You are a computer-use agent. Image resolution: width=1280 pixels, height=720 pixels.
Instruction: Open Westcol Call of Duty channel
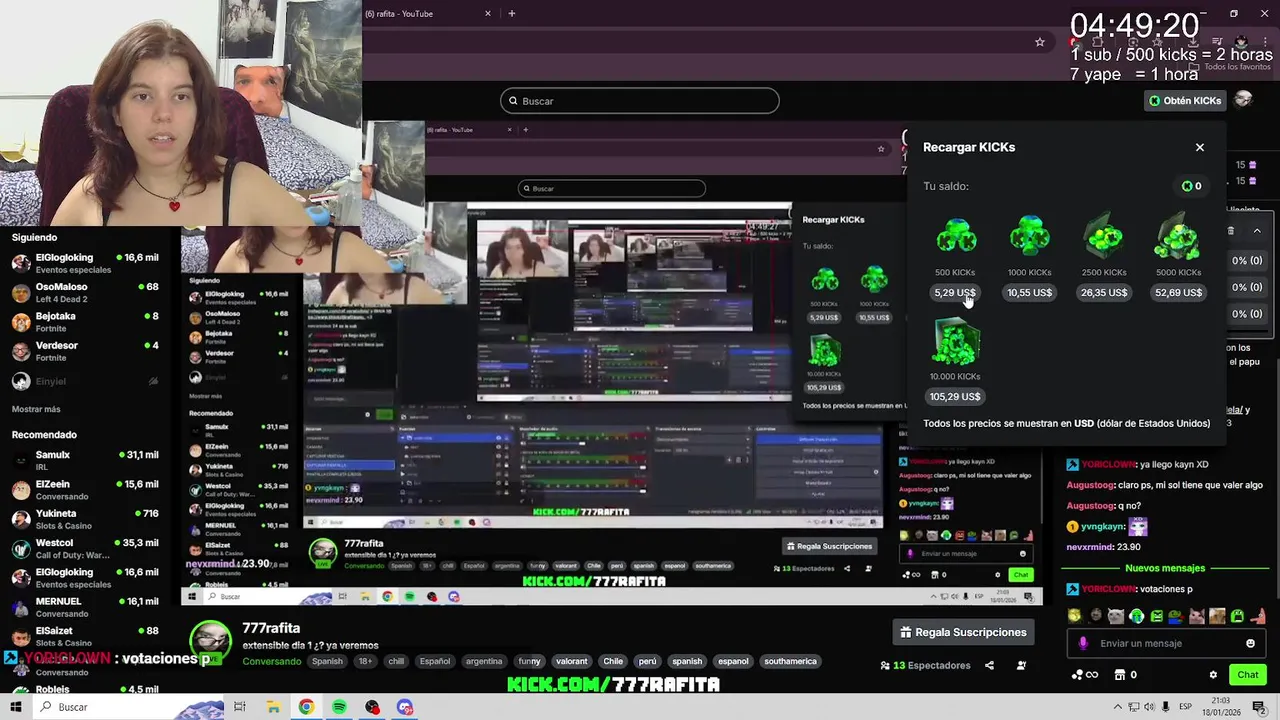[x=85, y=548]
